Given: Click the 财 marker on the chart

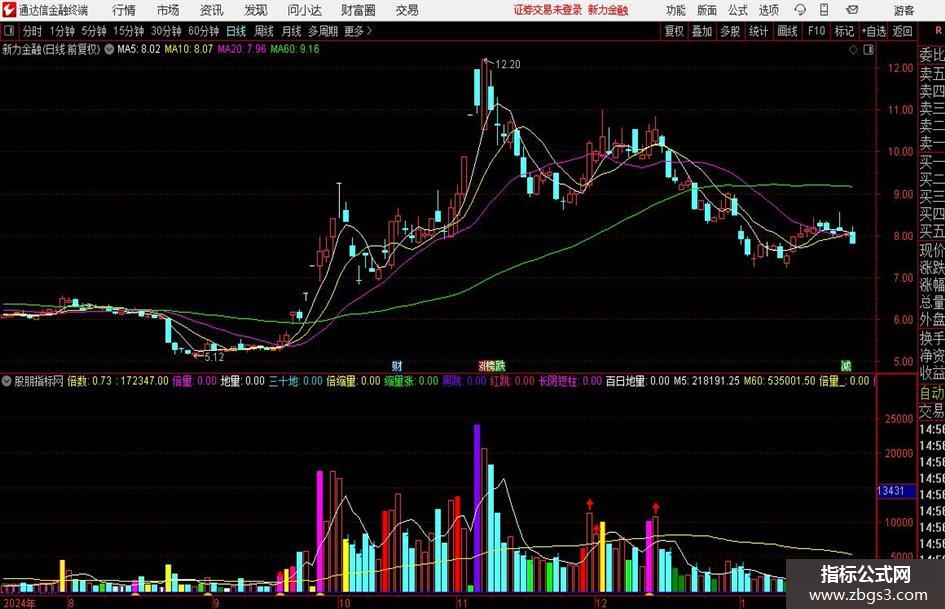Looking at the screenshot, I should 397,365.
